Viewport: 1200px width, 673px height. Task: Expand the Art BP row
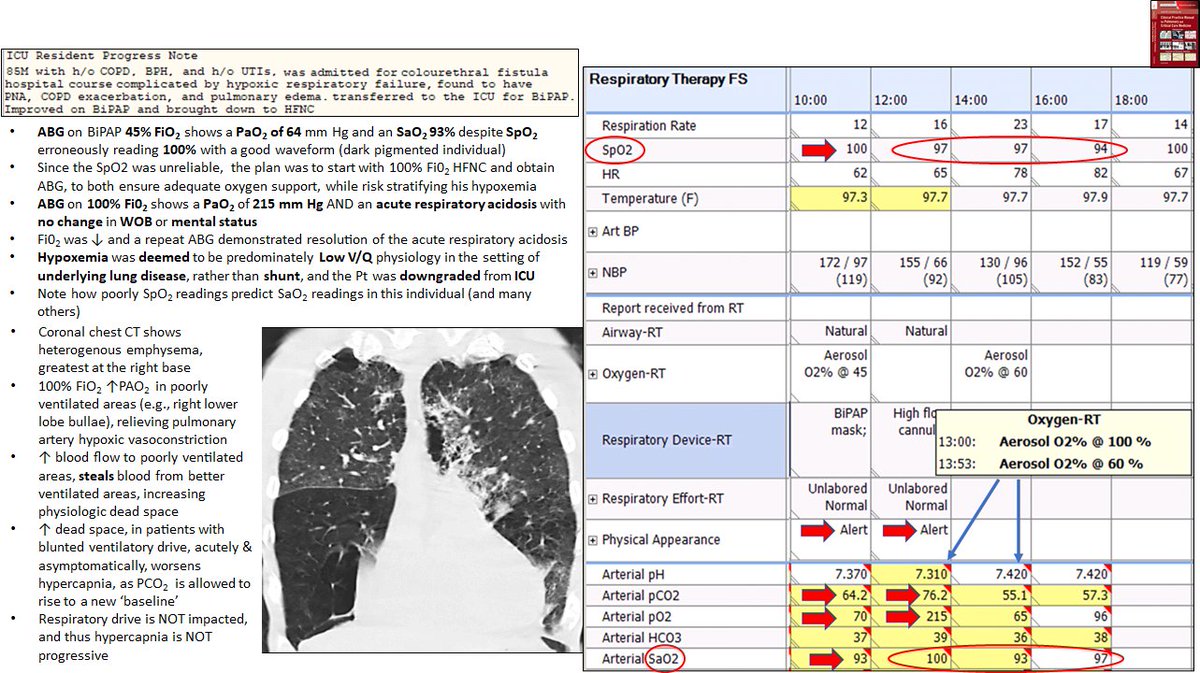pos(591,233)
